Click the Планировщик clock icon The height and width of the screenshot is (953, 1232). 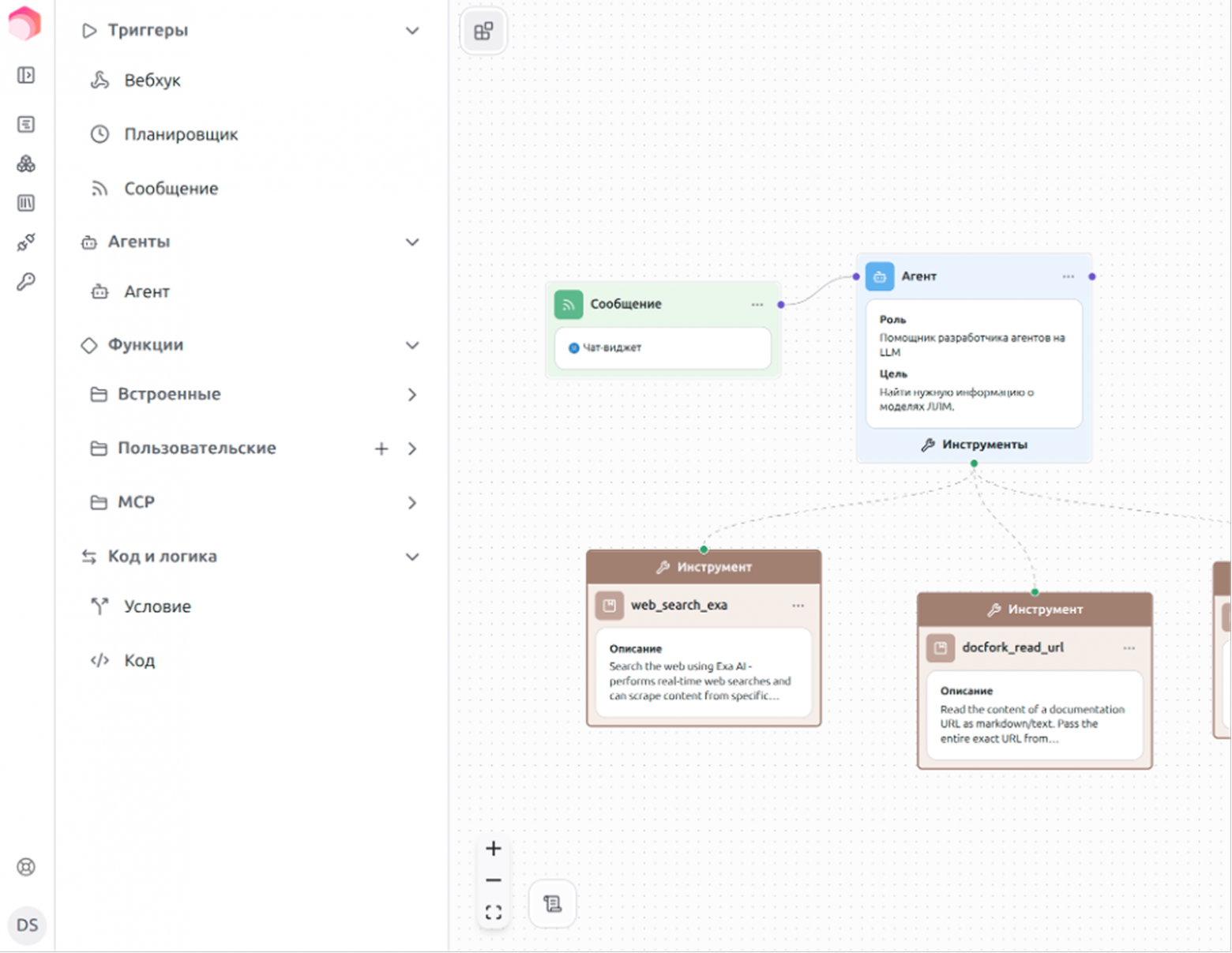coord(100,134)
